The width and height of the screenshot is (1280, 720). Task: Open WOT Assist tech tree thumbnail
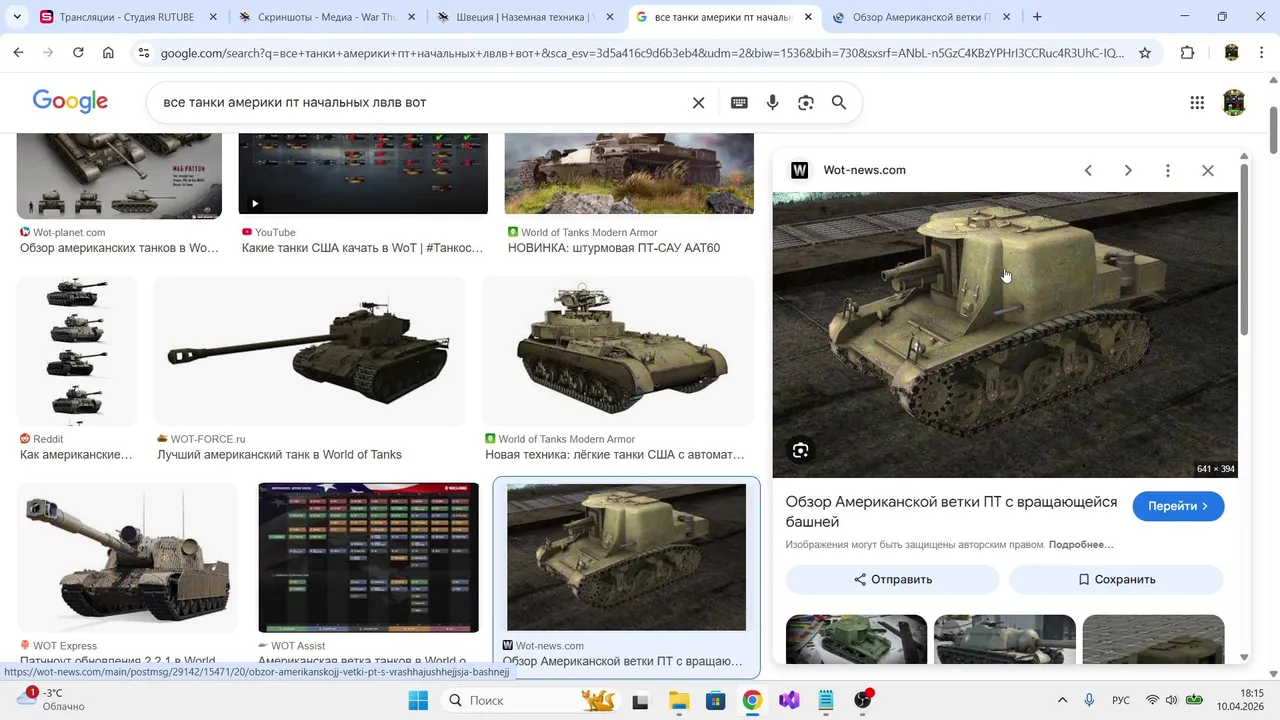368,558
